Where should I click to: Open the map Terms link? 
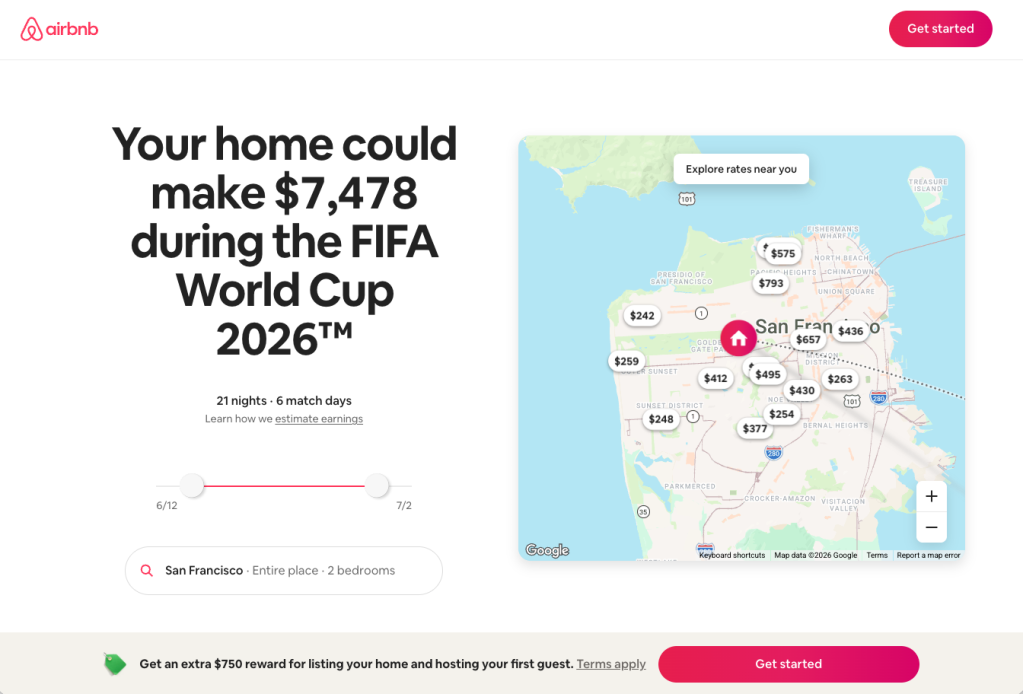(x=876, y=554)
